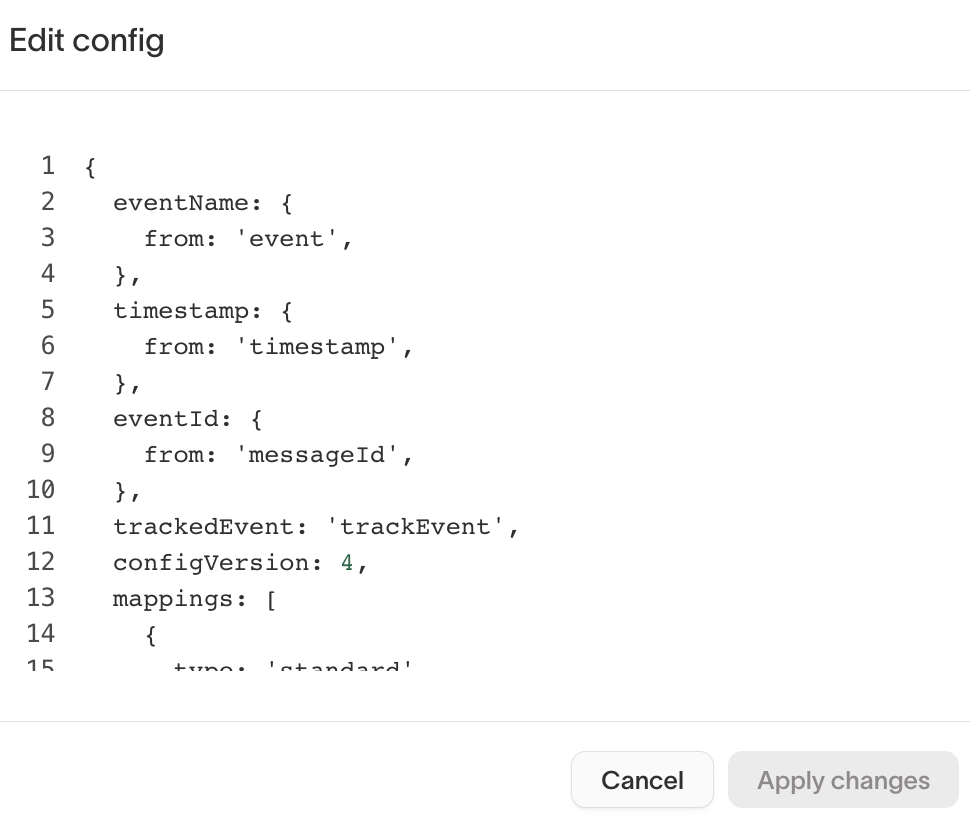Viewport: 970px width, 827px height.
Task: Click the opening brace on line 1
Action: (88, 166)
